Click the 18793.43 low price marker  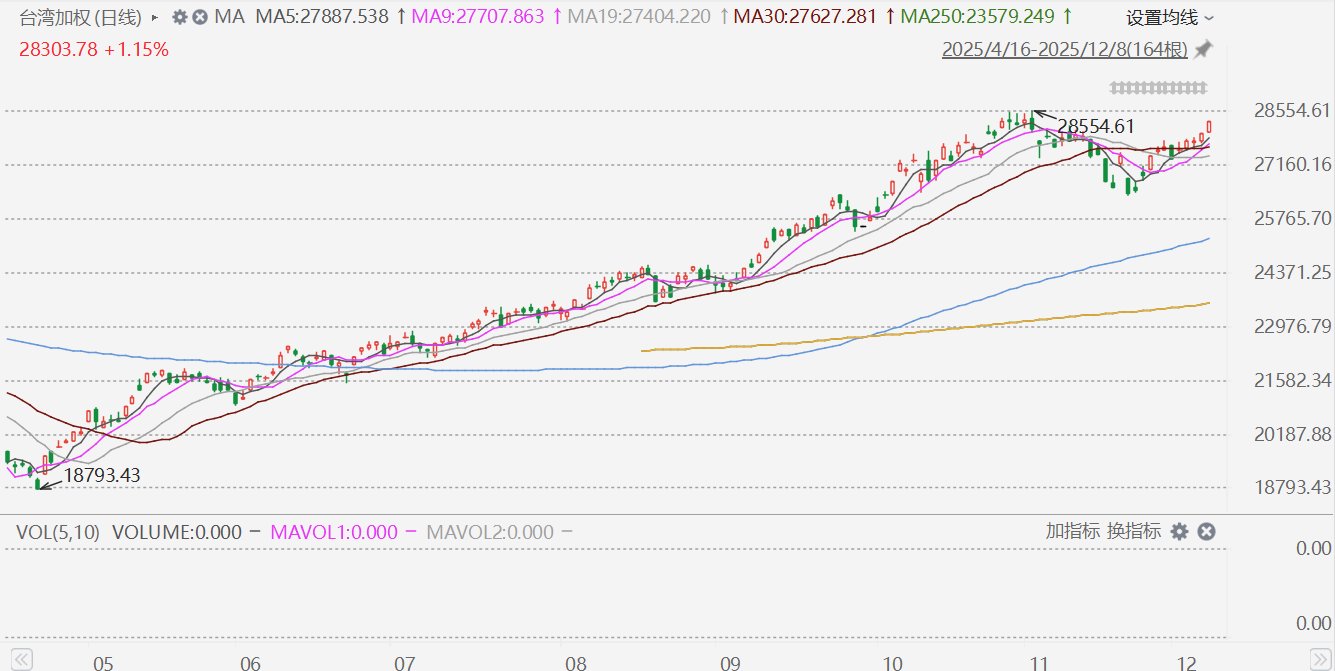[x=102, y=476]
